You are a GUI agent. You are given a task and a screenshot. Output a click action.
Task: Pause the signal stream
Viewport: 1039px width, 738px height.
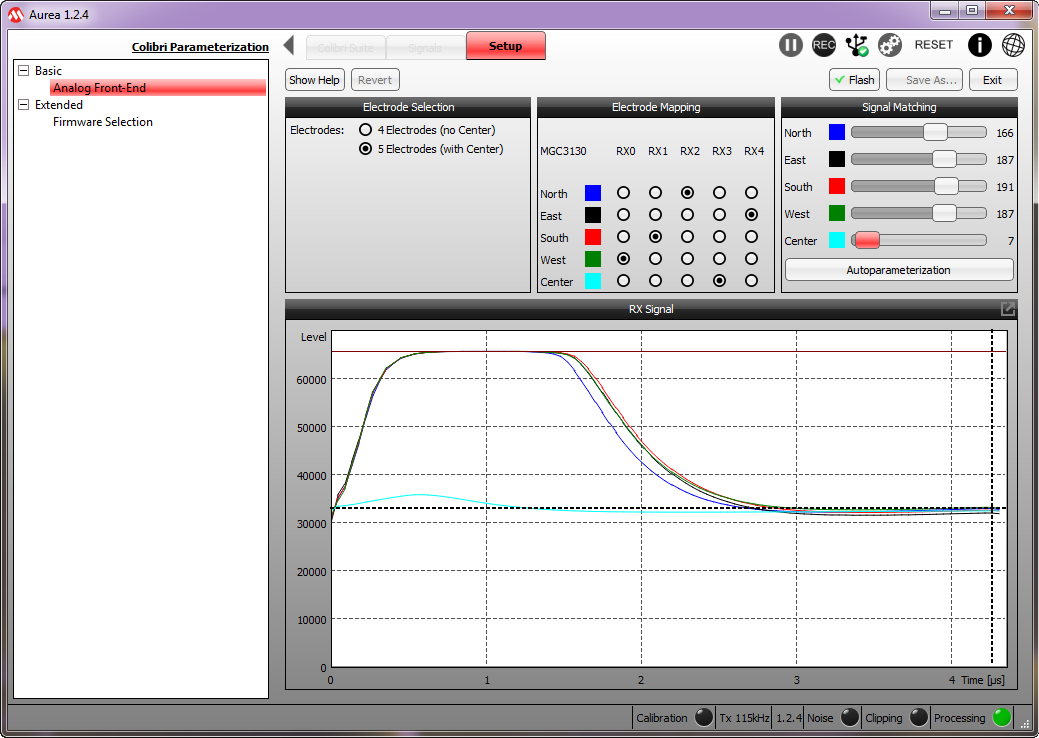[x=791, y=45]
